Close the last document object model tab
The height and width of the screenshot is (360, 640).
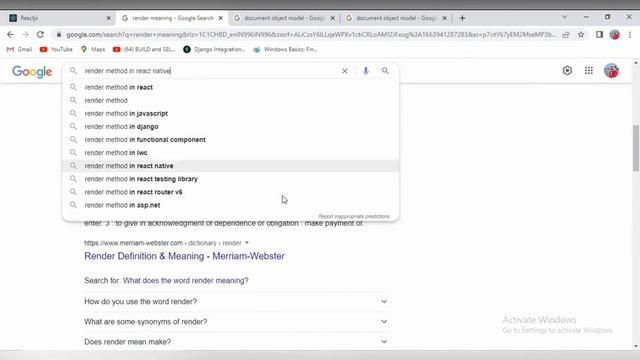click(x=444, y=18)
